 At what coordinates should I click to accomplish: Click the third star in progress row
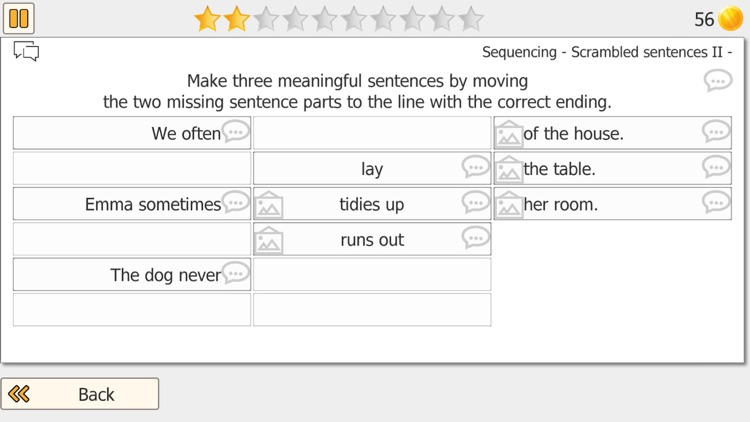pos(265,19)
